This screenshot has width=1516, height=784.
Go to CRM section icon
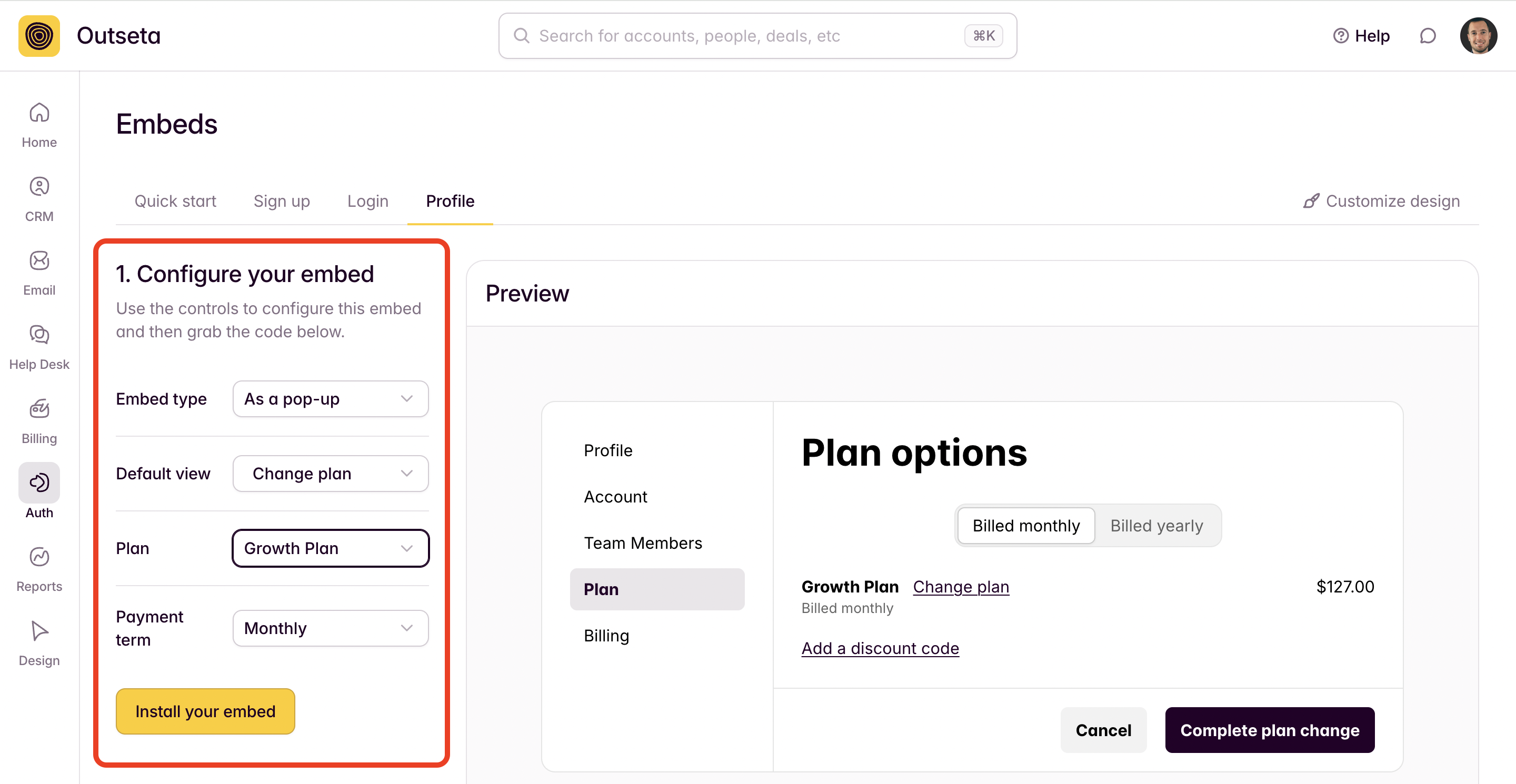click(39, 187)
